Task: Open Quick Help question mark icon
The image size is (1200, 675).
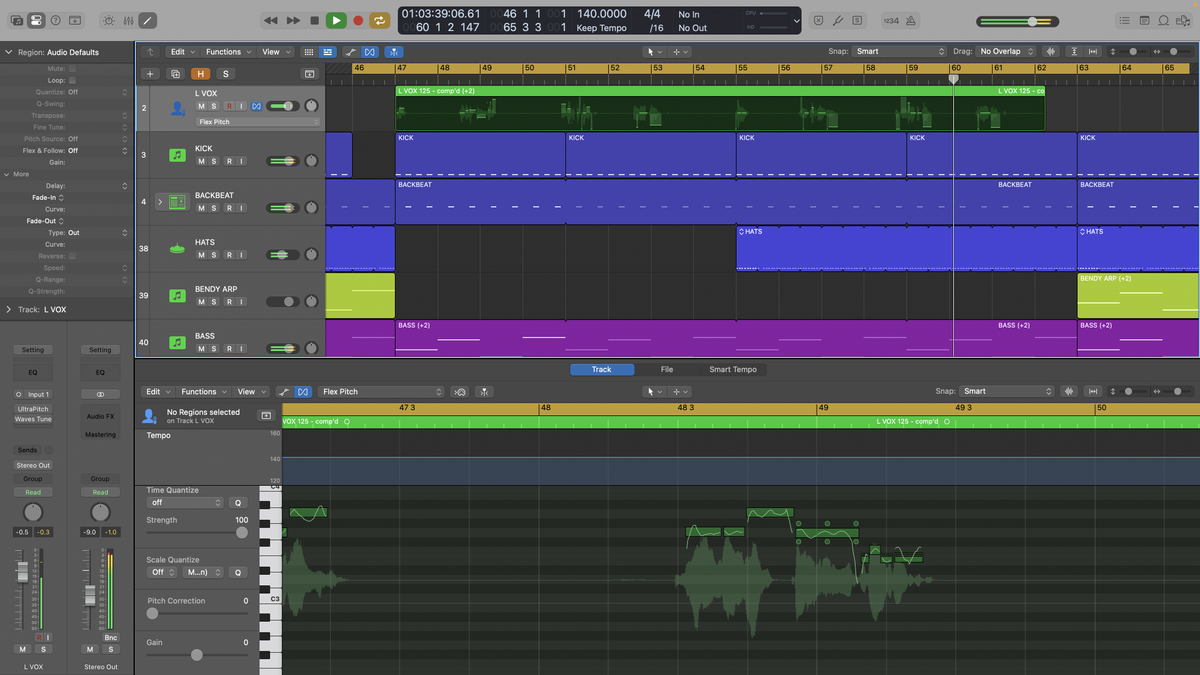Action: [x=55, y=20]
